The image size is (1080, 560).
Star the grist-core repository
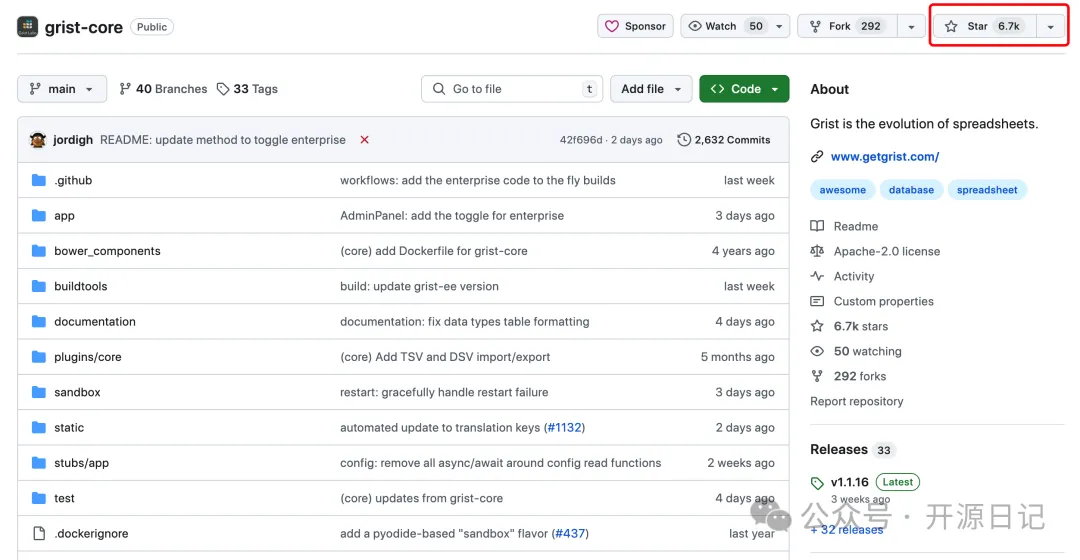(x=981, y=26)
